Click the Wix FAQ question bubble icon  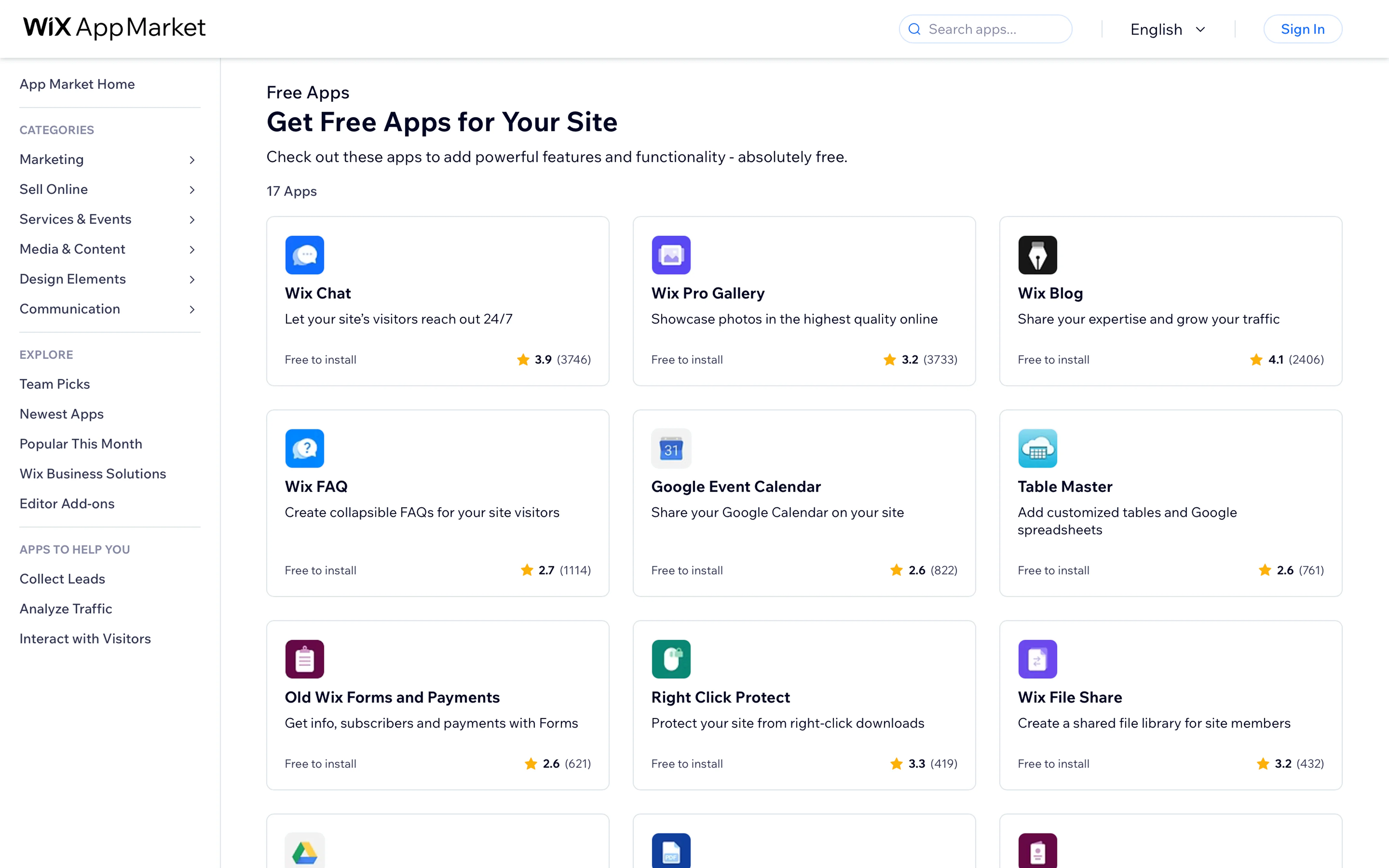[x=305, y=448]
